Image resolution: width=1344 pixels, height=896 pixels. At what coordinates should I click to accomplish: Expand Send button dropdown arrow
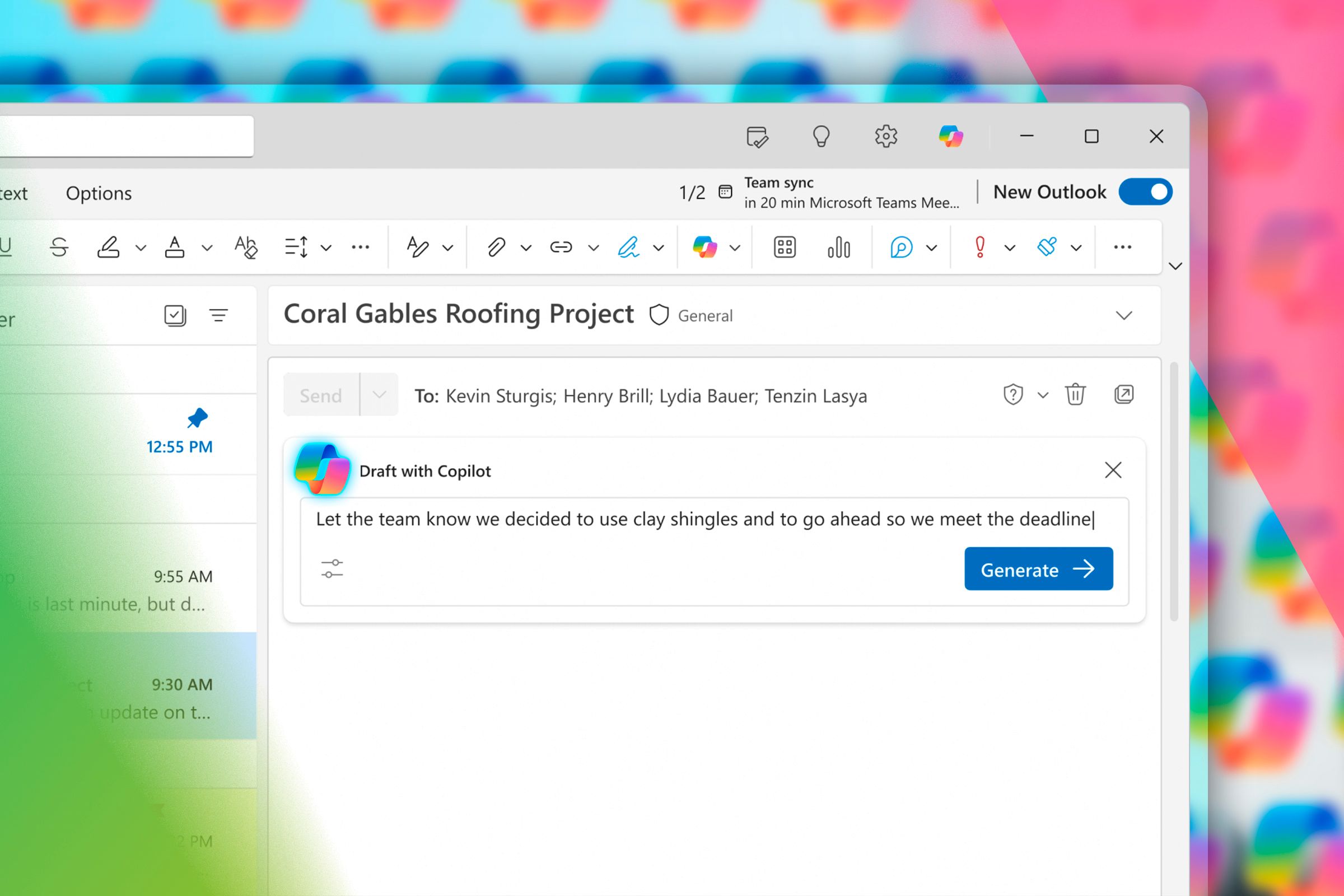(x=380, y=395)
